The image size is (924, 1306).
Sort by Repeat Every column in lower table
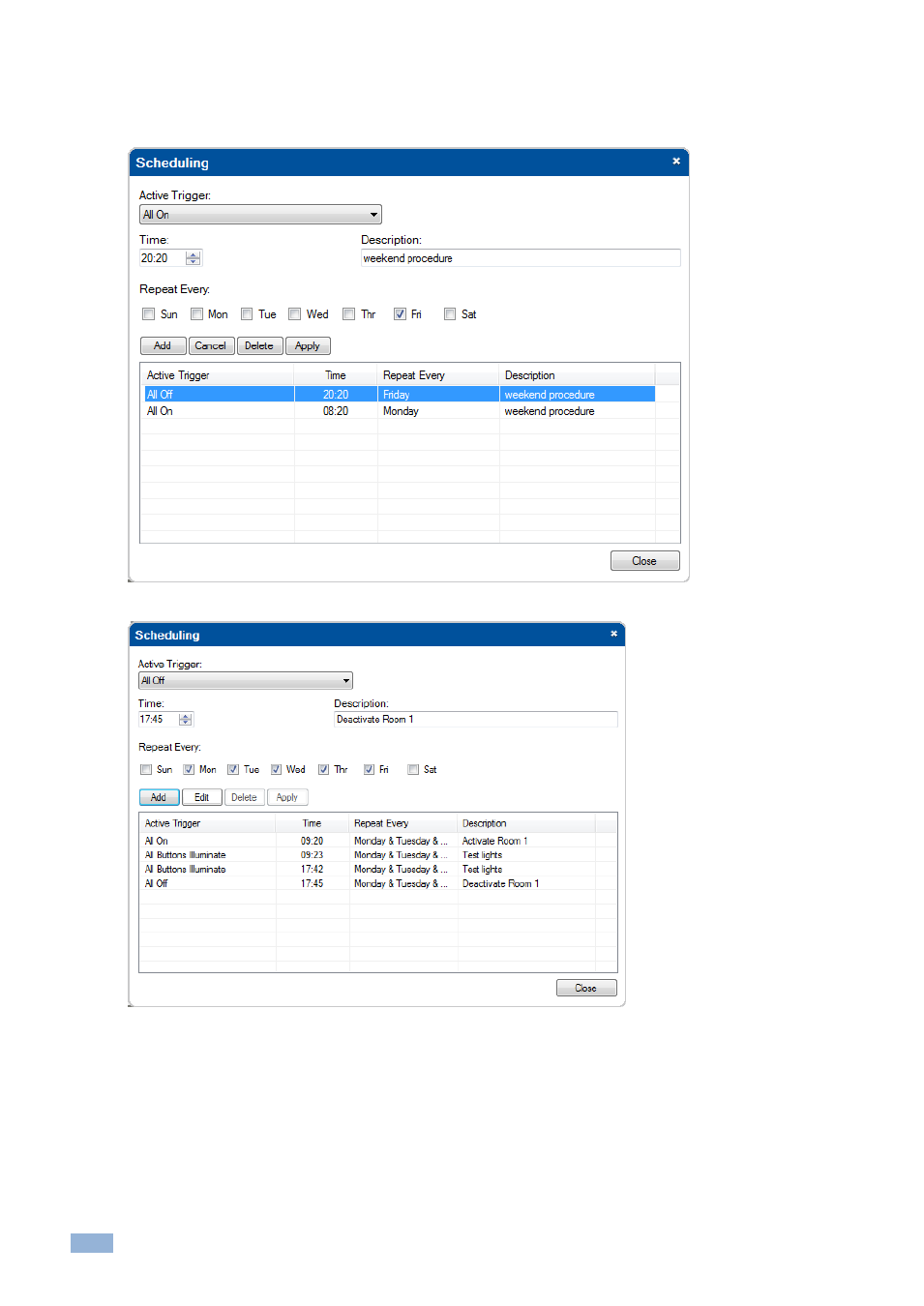point(403,823)
